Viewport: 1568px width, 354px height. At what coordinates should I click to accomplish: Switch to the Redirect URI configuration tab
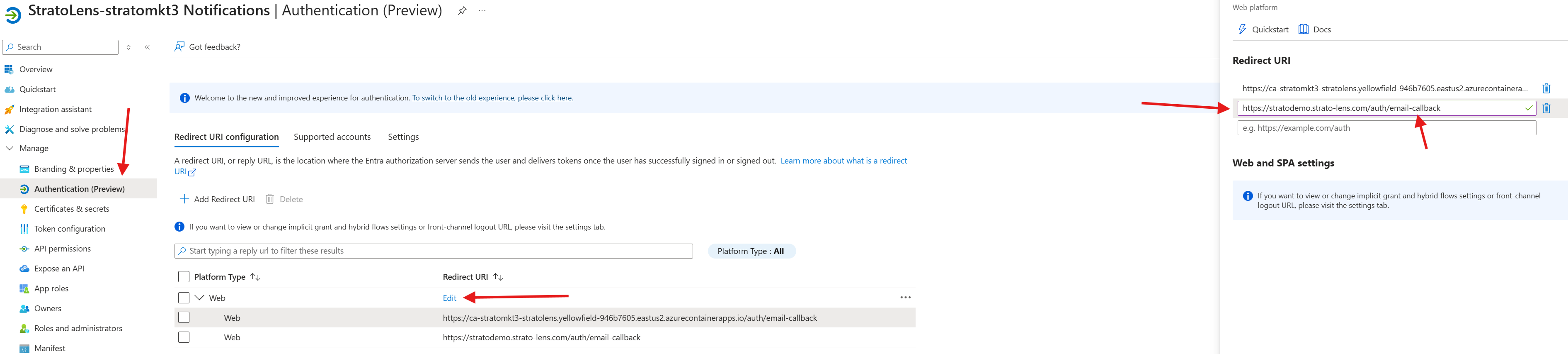[x=226, y=137]
